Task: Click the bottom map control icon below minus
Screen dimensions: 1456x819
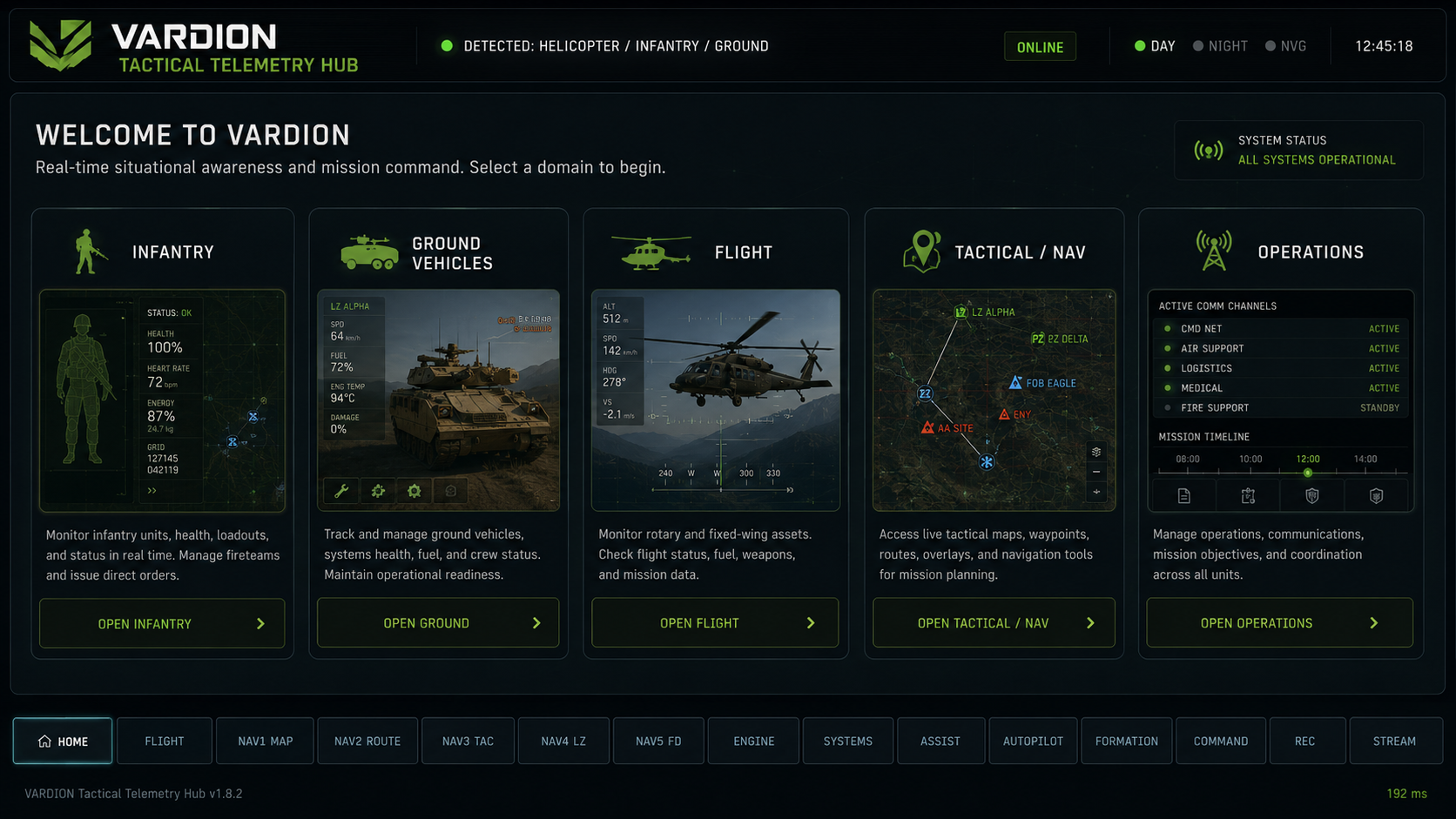Action: point(1096,492)
